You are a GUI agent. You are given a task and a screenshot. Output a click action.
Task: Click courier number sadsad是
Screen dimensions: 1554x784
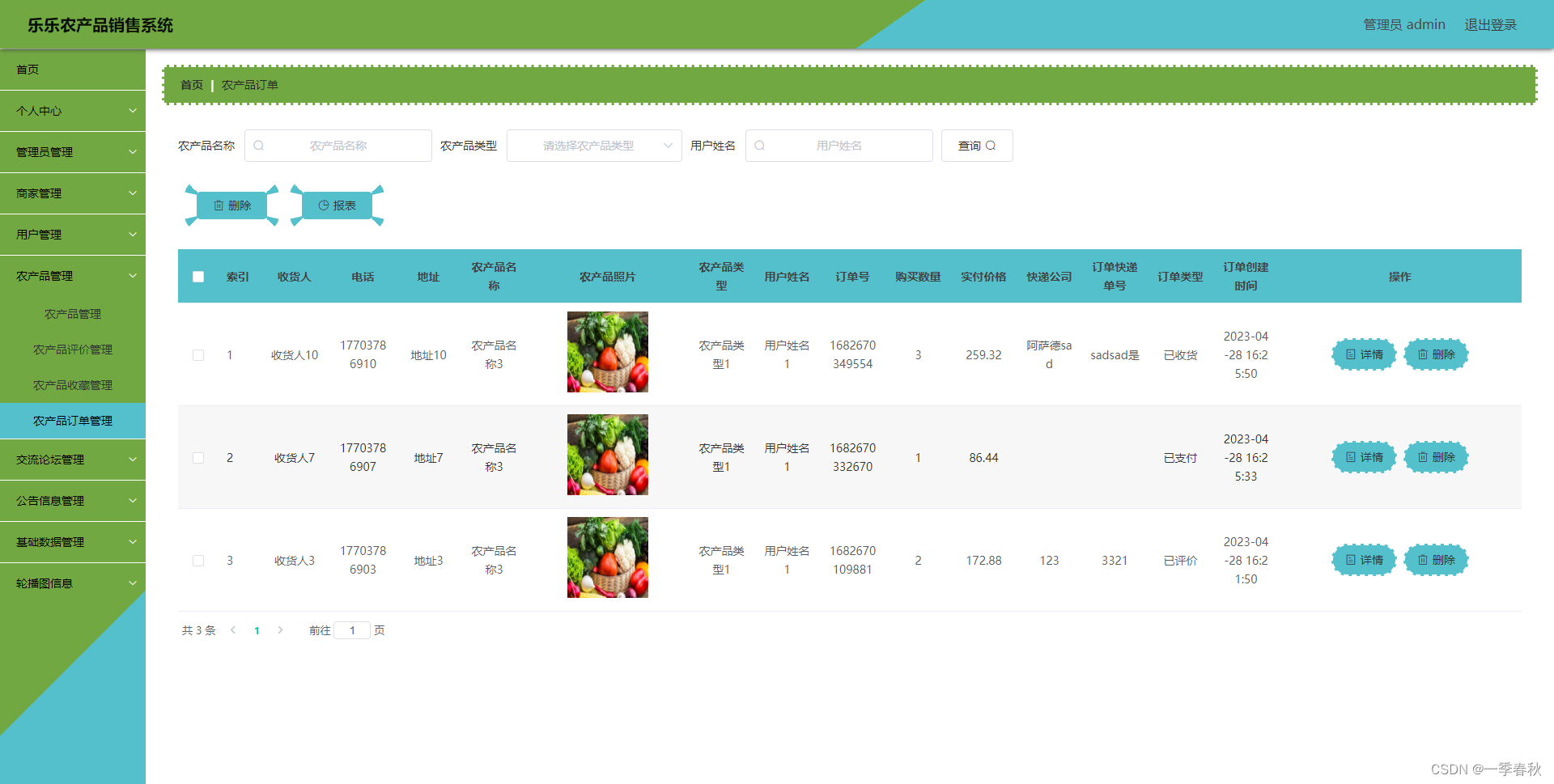[1115, 355]
